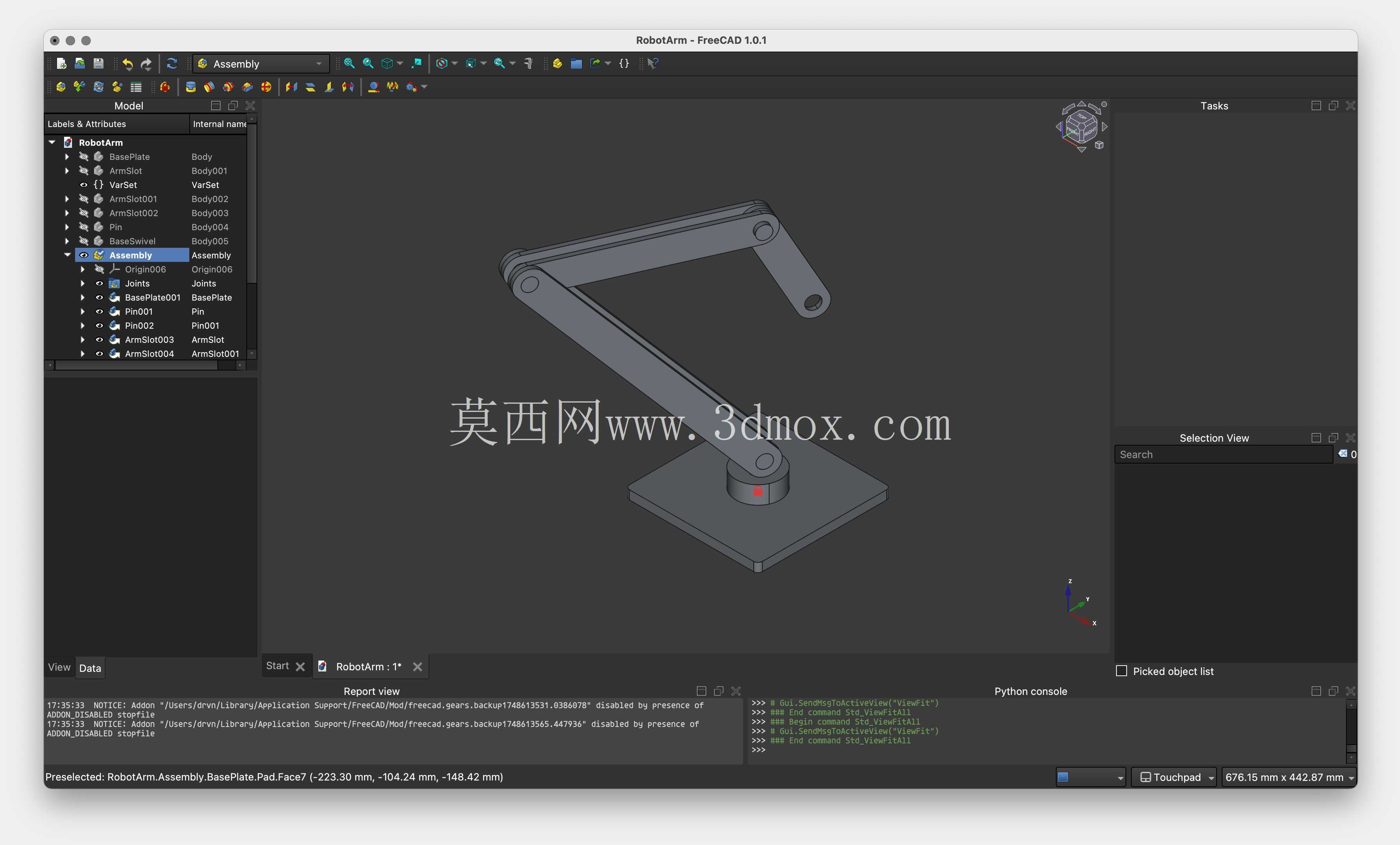Create a Distance joint
The height and width of the screenshot is (845, 1400).
coord(291,87)
